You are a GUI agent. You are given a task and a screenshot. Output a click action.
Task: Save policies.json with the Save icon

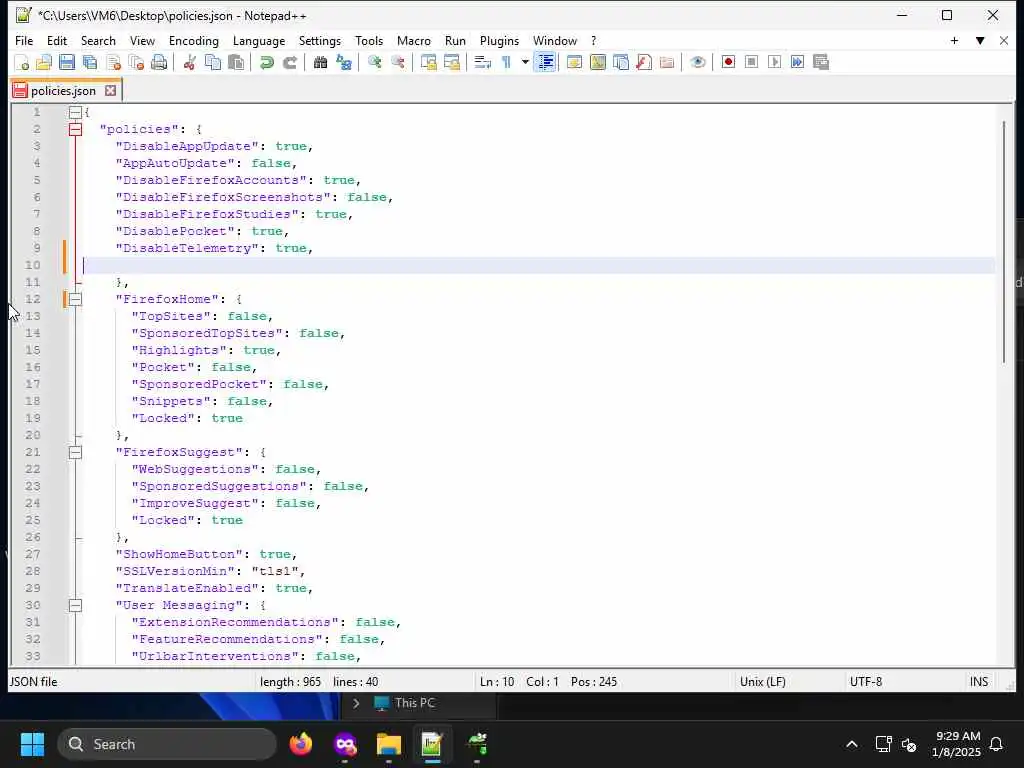67,62
